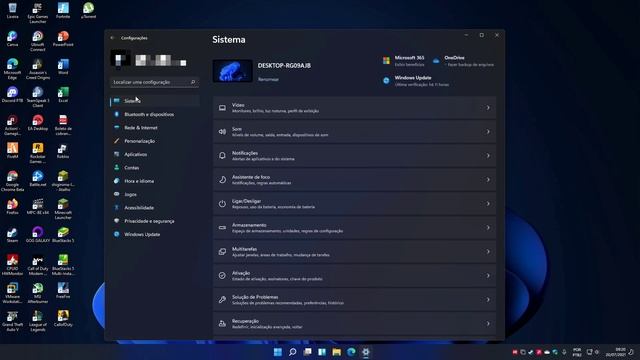The image size is (640, 360).
Task: Open the Ligar/Desligar power settings row
Action: [x=354, y=204]
